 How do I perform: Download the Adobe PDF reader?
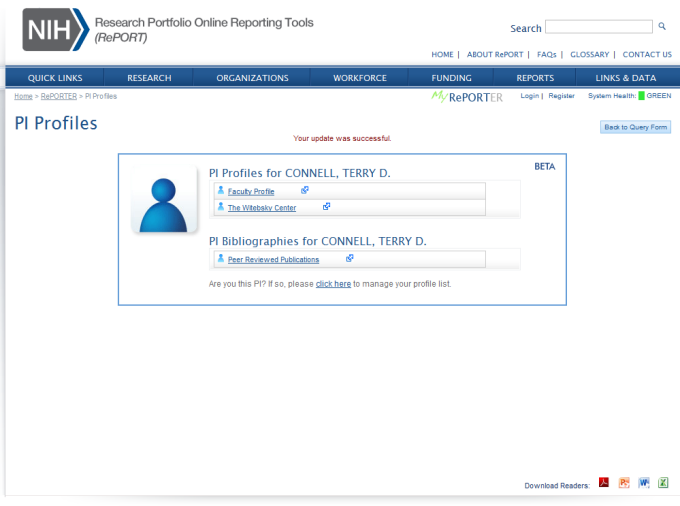[604, 483]
